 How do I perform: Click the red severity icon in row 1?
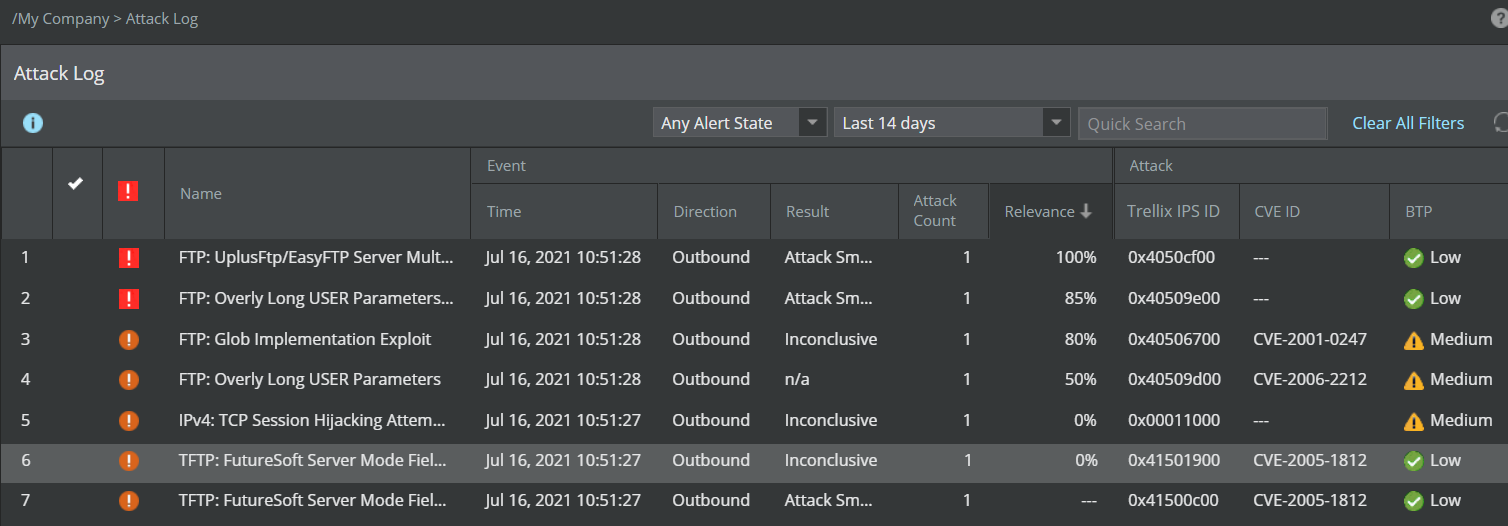click(x=128, y=258)
